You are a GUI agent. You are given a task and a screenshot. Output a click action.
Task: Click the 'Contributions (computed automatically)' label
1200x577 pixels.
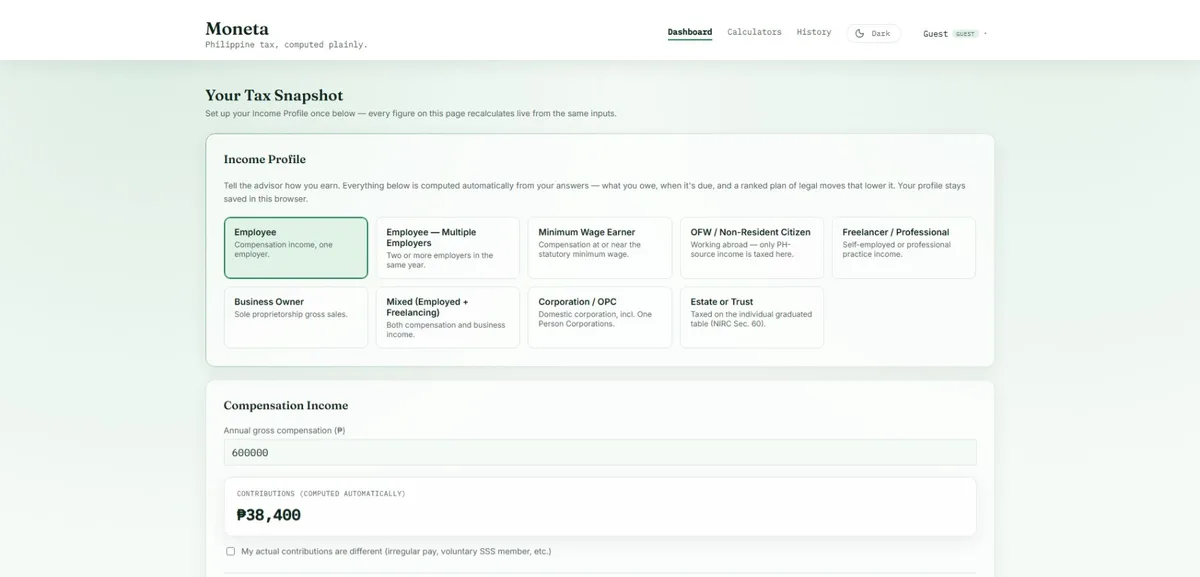click(x=321, y=493)
